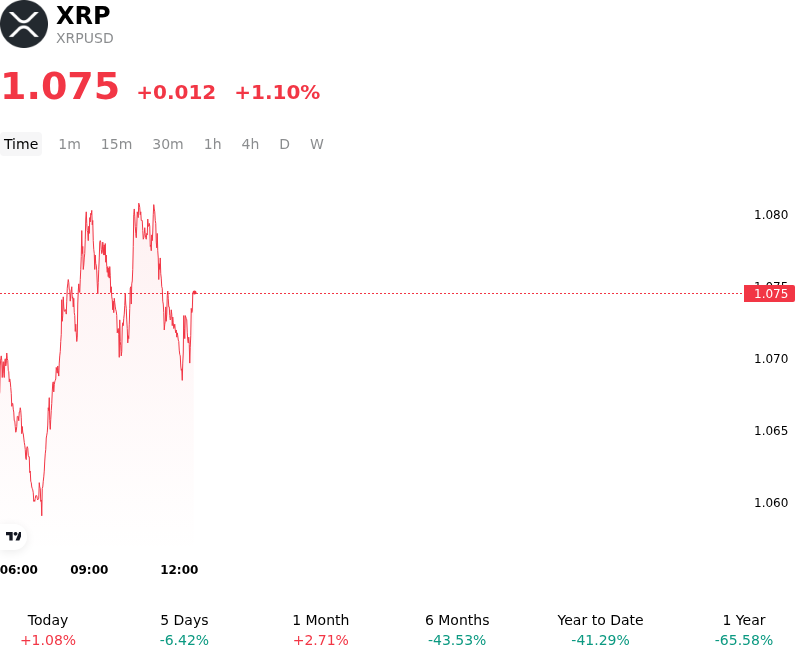The image size is (800, 660).
Task: Click the red 1.075 price axis label
Action: click(x=769, y=293)
